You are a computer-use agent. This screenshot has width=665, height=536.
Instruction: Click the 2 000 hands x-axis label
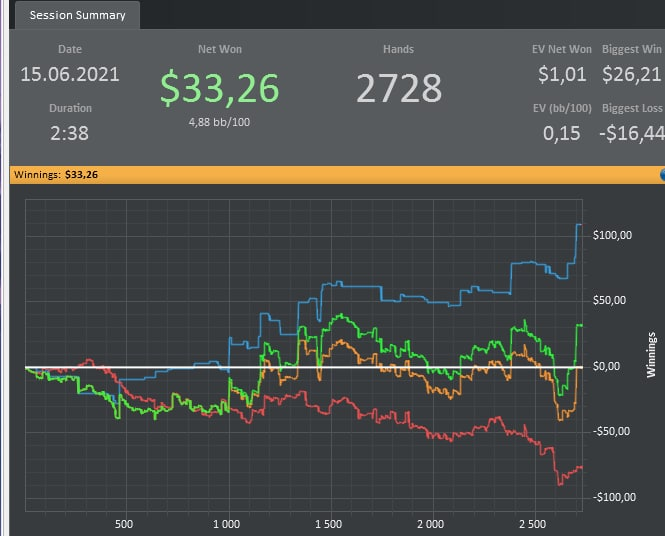click(430, 524)
